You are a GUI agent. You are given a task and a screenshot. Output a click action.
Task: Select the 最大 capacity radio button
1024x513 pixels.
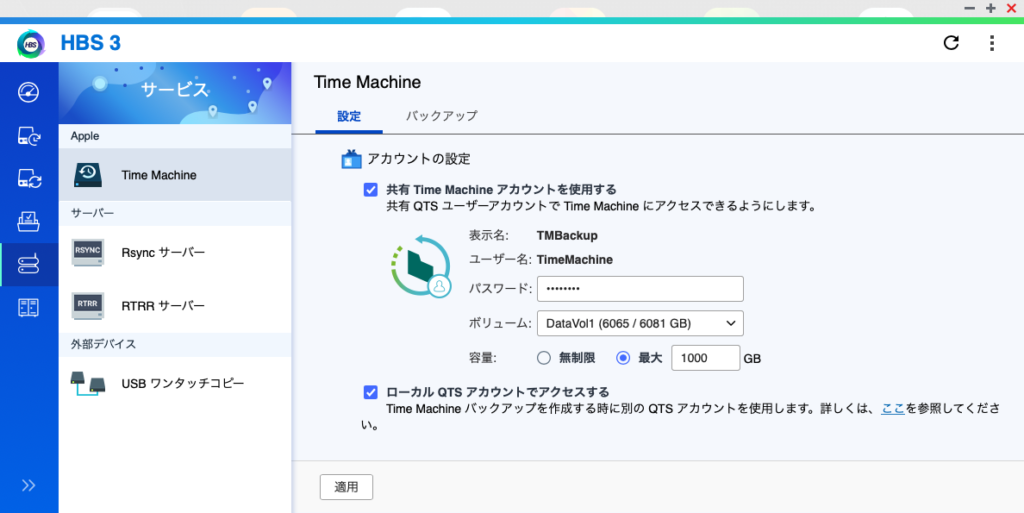coord(623,358)
